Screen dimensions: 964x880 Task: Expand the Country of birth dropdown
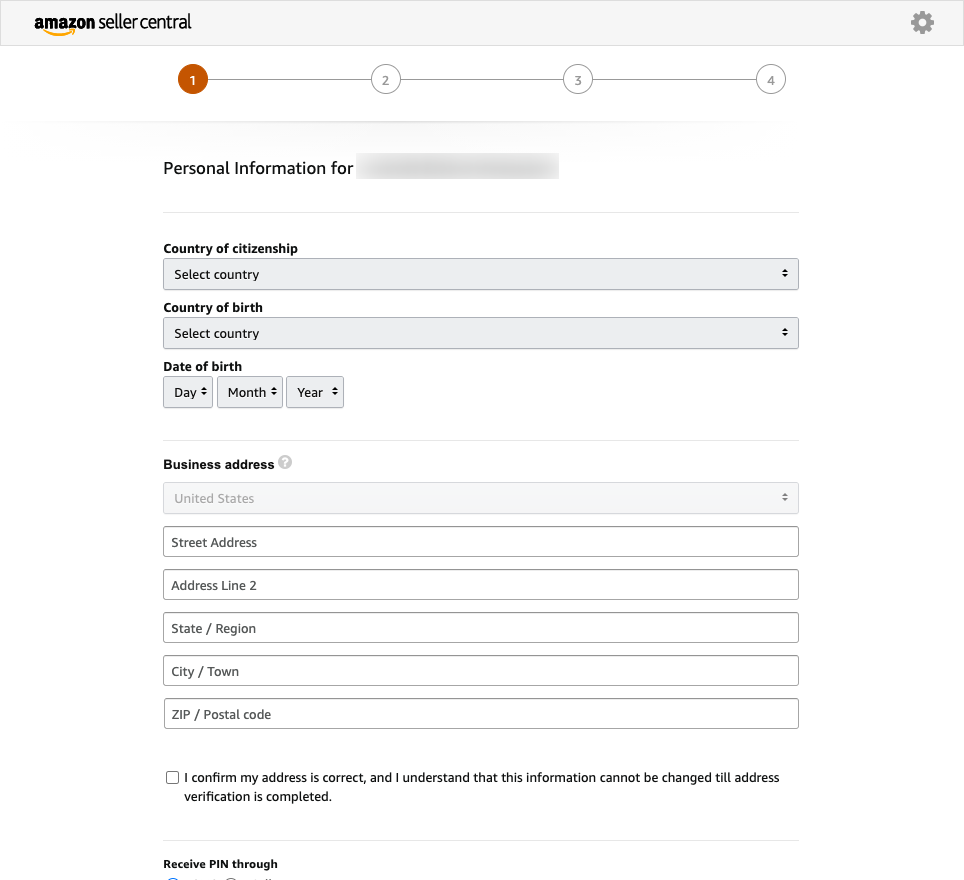tap(480, 333)
